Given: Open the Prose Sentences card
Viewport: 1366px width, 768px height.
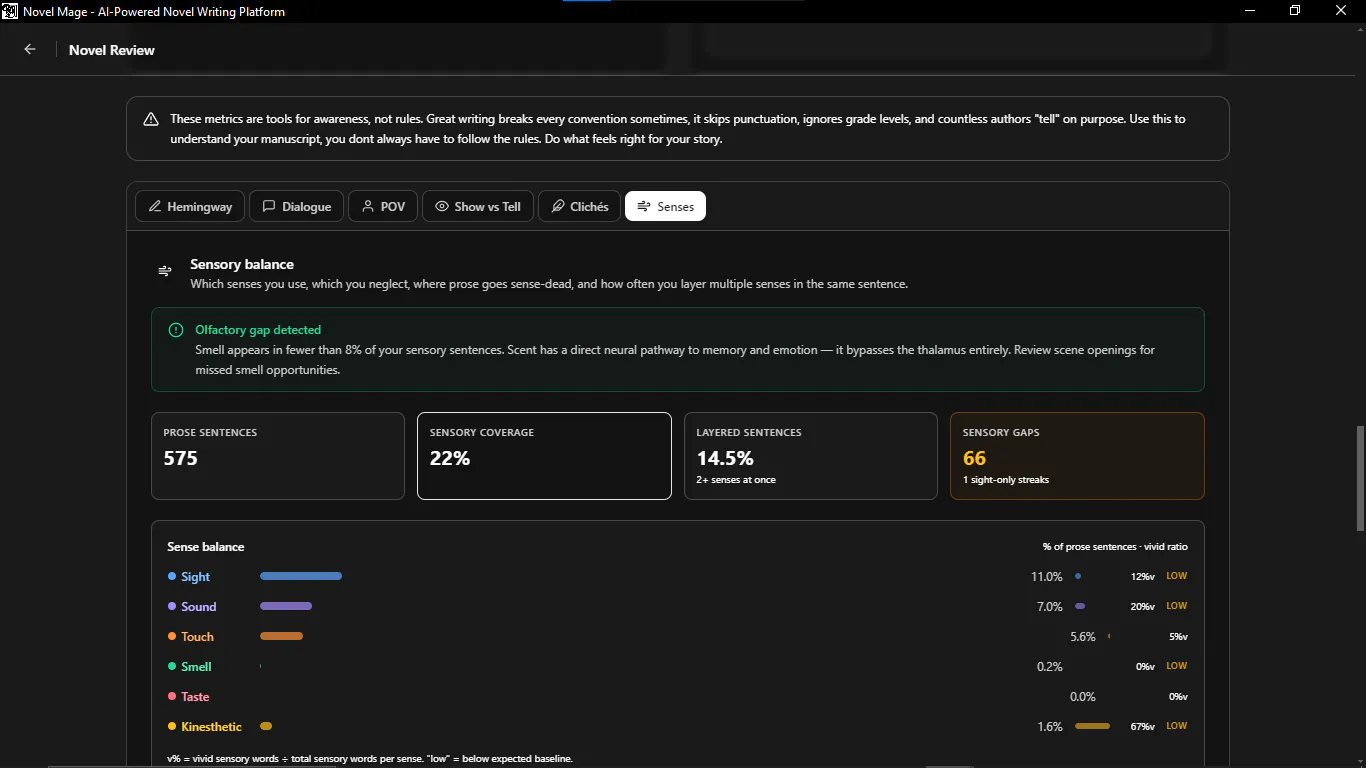Looking at the screenshot, I should 278,456.
